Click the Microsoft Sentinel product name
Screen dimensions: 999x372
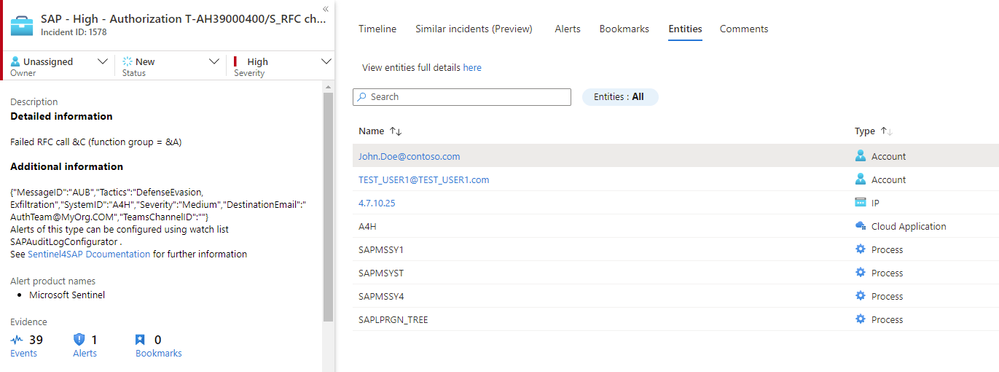67,295
